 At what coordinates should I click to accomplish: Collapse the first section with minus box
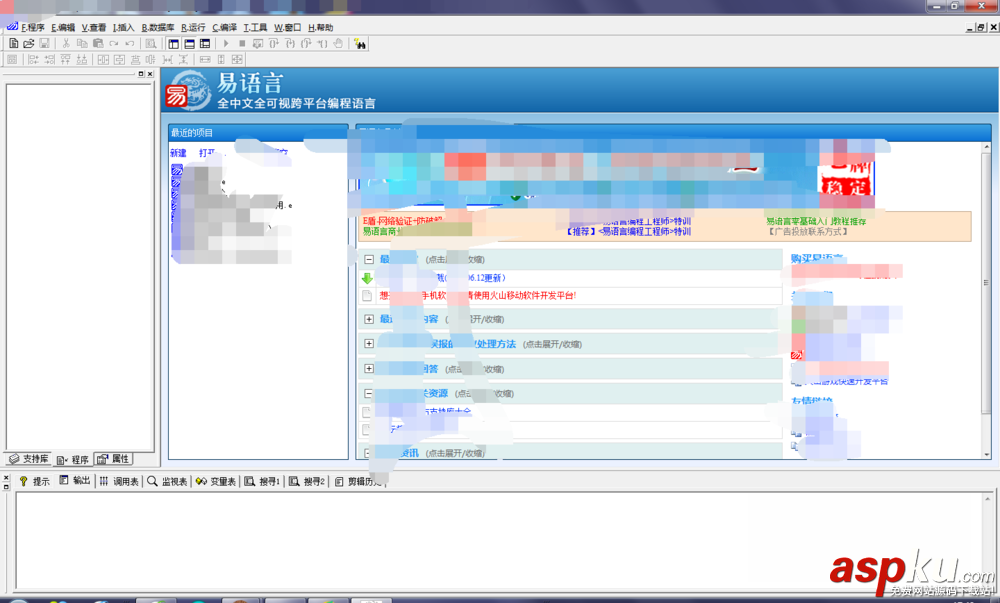click(369, 259)
